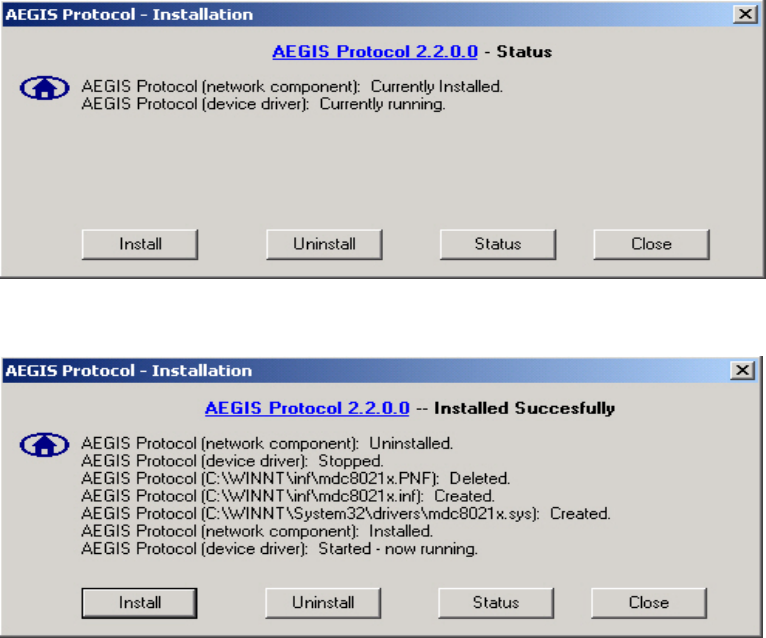Click the lower window's title bar text
Screen dimensions: 766x638
(x=129, y=371)
